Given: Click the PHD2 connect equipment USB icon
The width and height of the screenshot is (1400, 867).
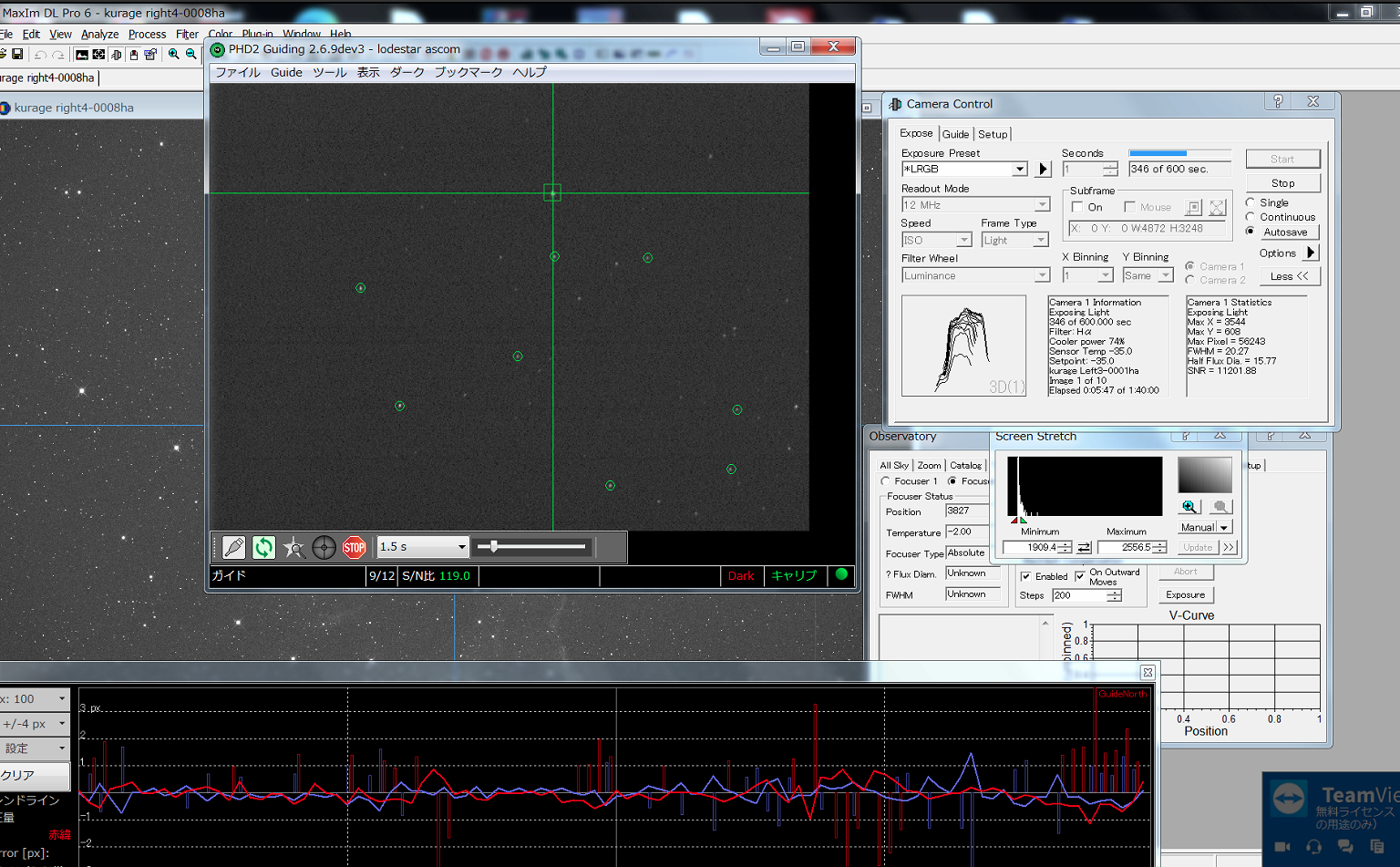Looking at the screenshot, I should point(233,547).
